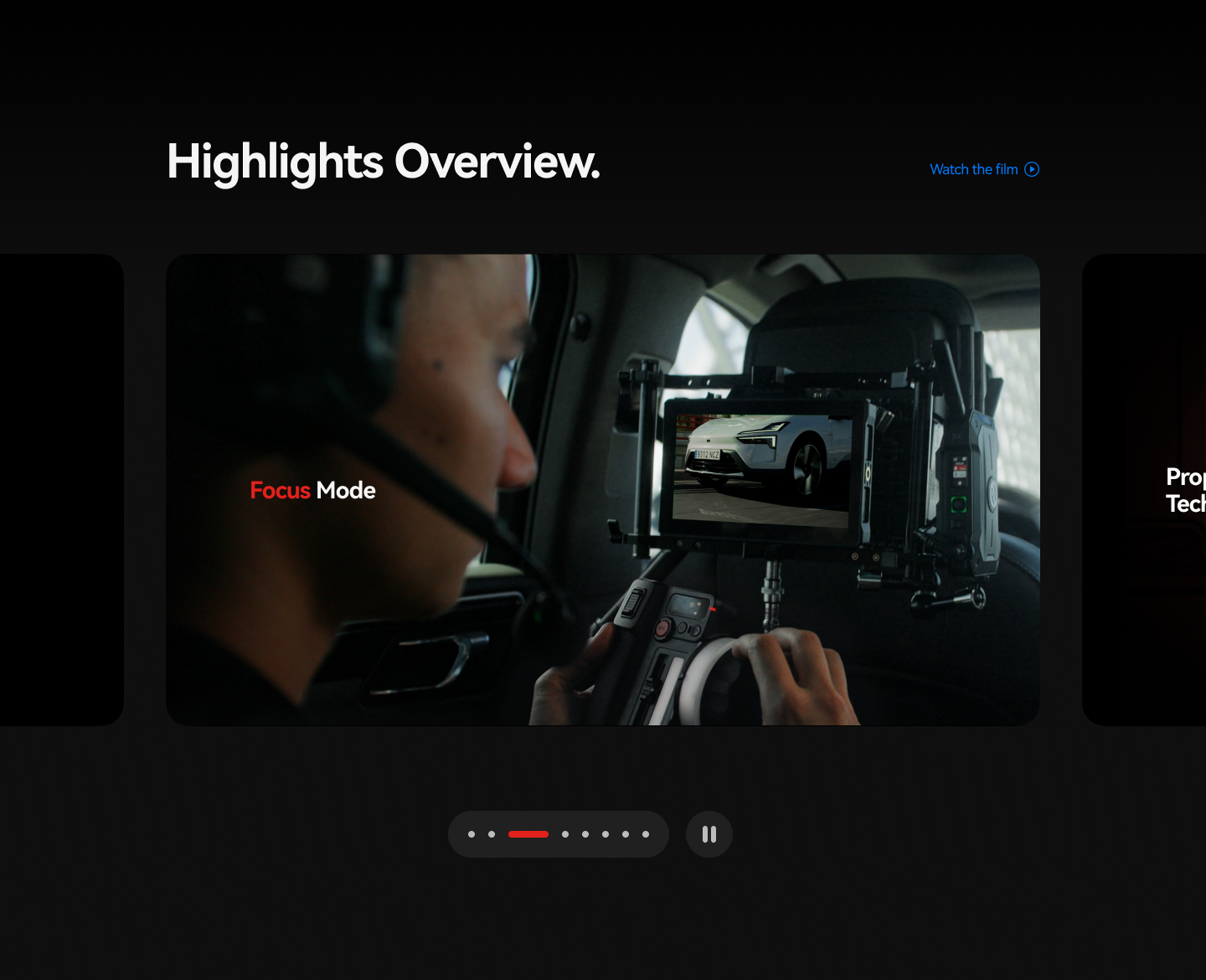
Task: Go to the fourth carousel dot
Action: point(565,834)
